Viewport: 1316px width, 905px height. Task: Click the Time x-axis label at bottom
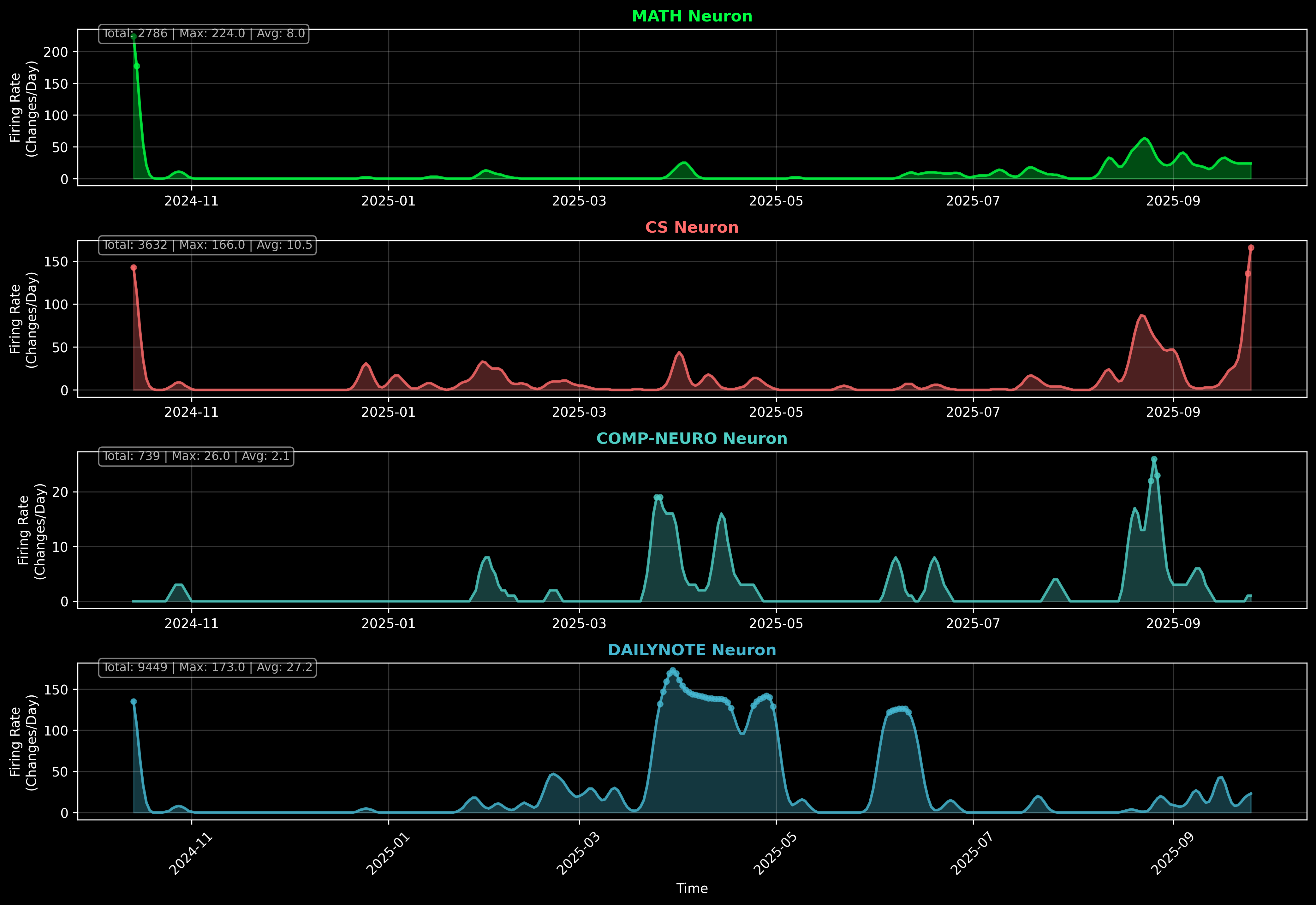(692, 889)
